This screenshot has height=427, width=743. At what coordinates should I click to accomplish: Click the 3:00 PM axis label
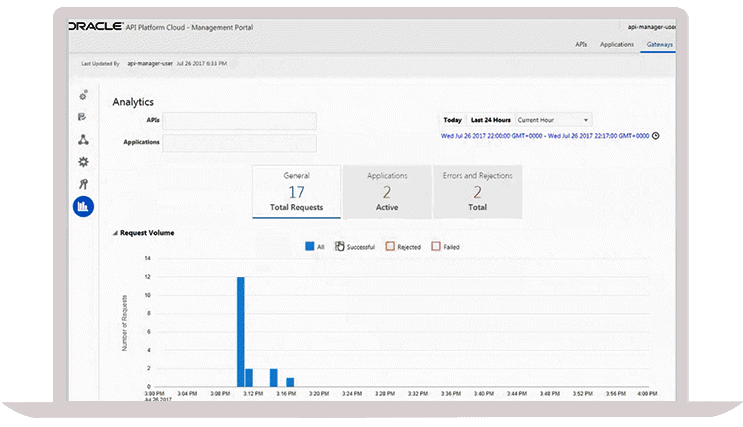(x=154, y=393)
